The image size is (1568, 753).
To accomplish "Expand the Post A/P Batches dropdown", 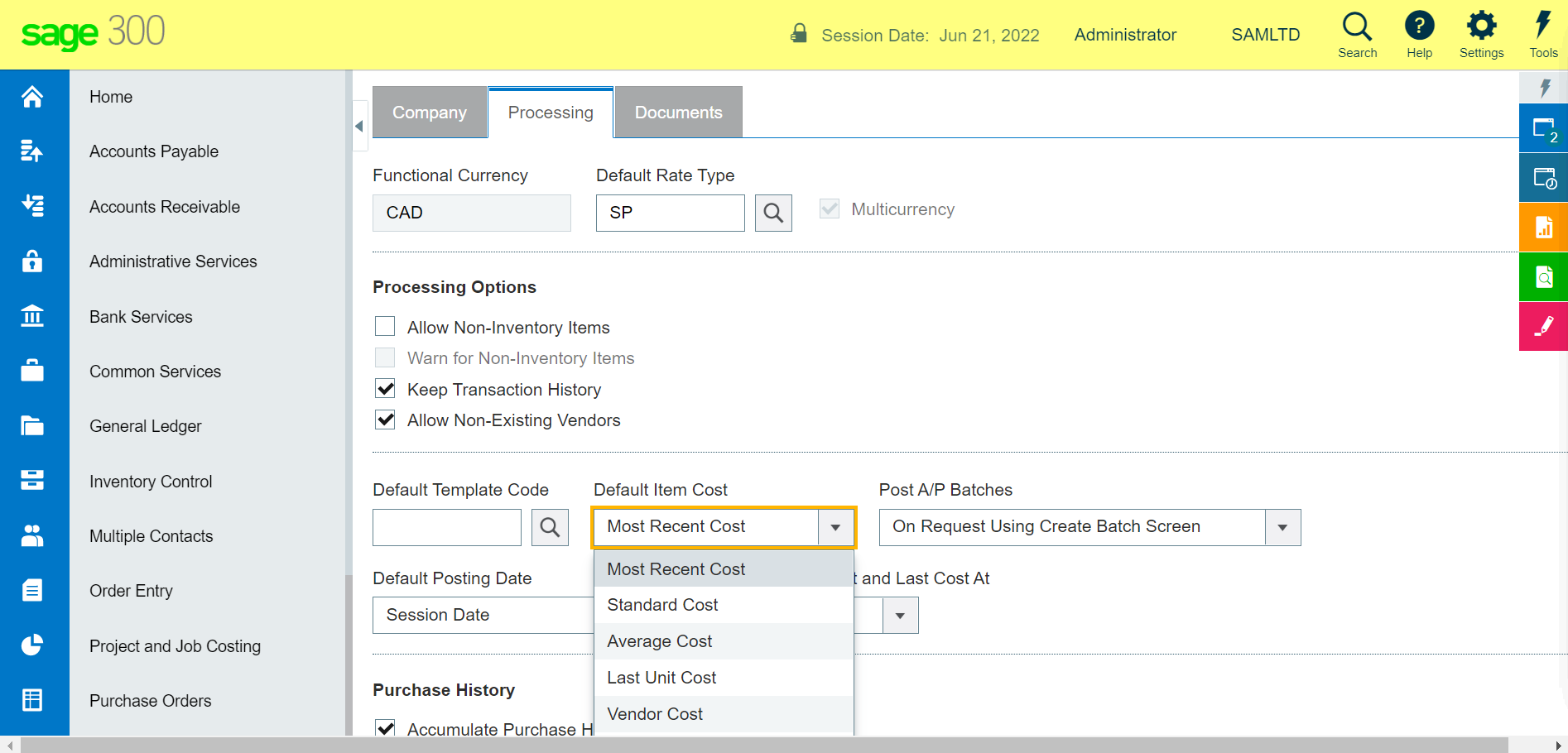I will [1282, 527].
